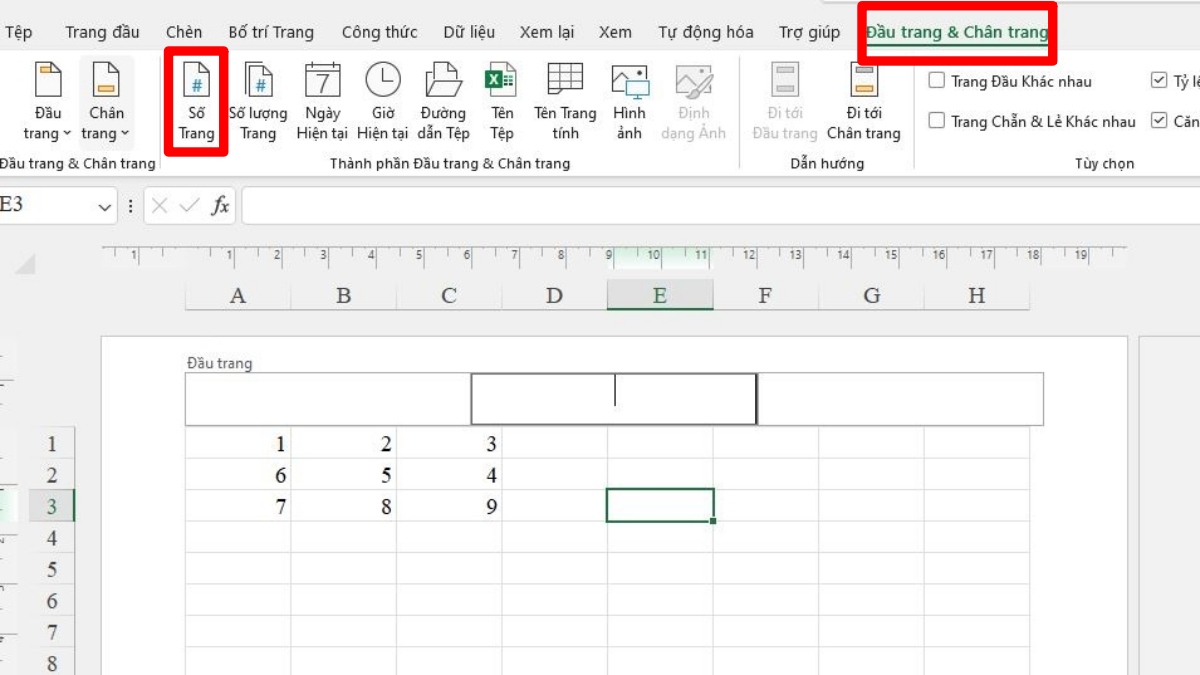Click the fx insert function button

pos(220,206)
